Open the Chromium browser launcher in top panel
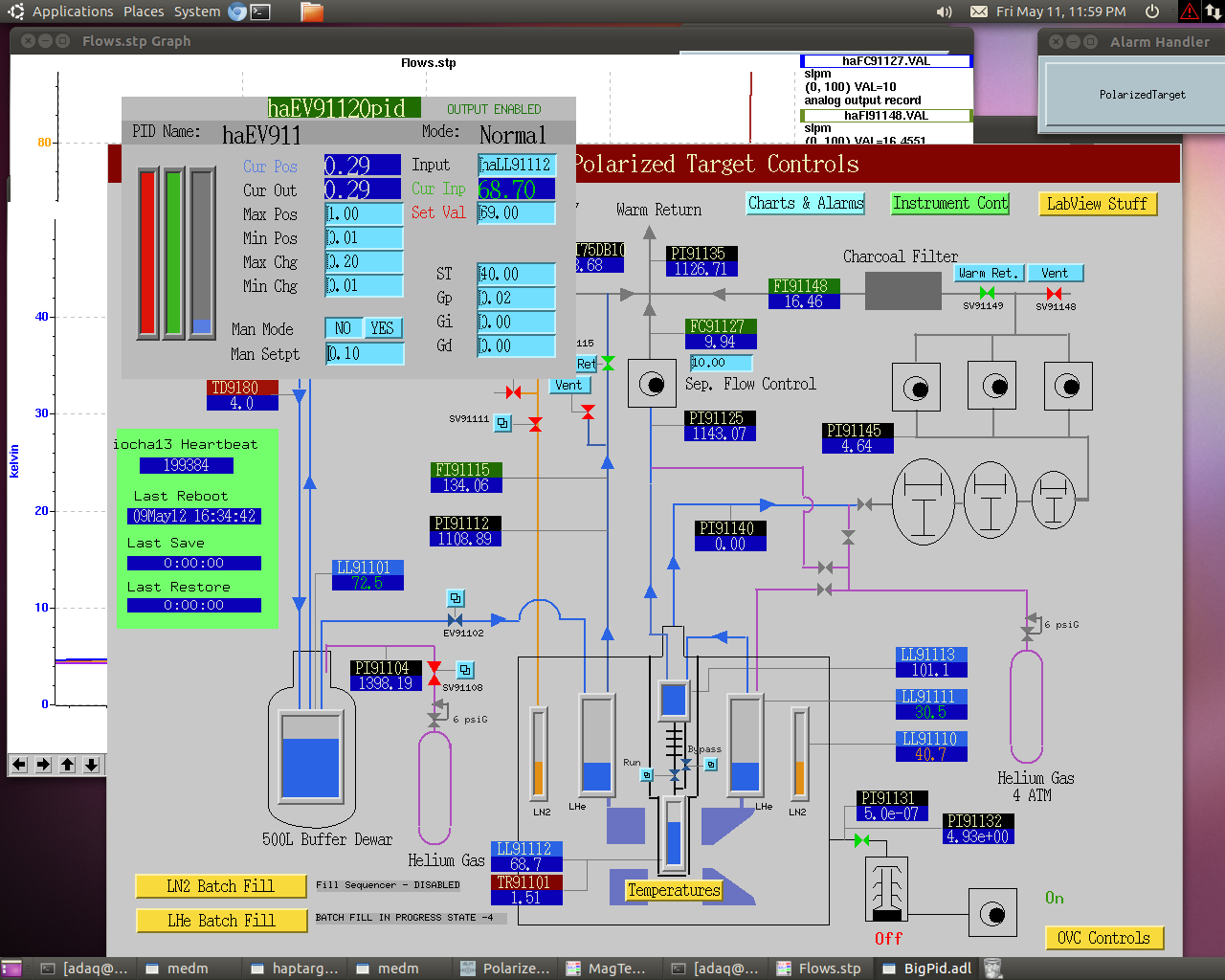The width and height of the screenshot is (1225, 980). pyautogui.click(x=237, y=11)
